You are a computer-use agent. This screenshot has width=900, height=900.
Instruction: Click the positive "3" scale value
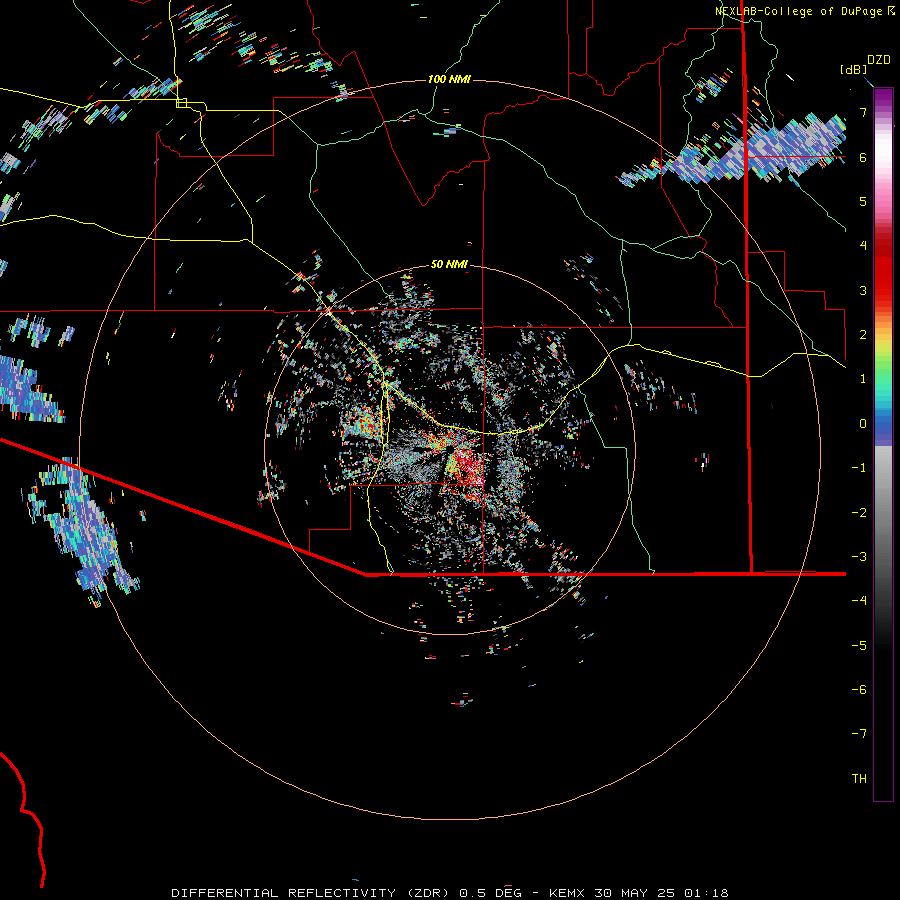[863, 290]
